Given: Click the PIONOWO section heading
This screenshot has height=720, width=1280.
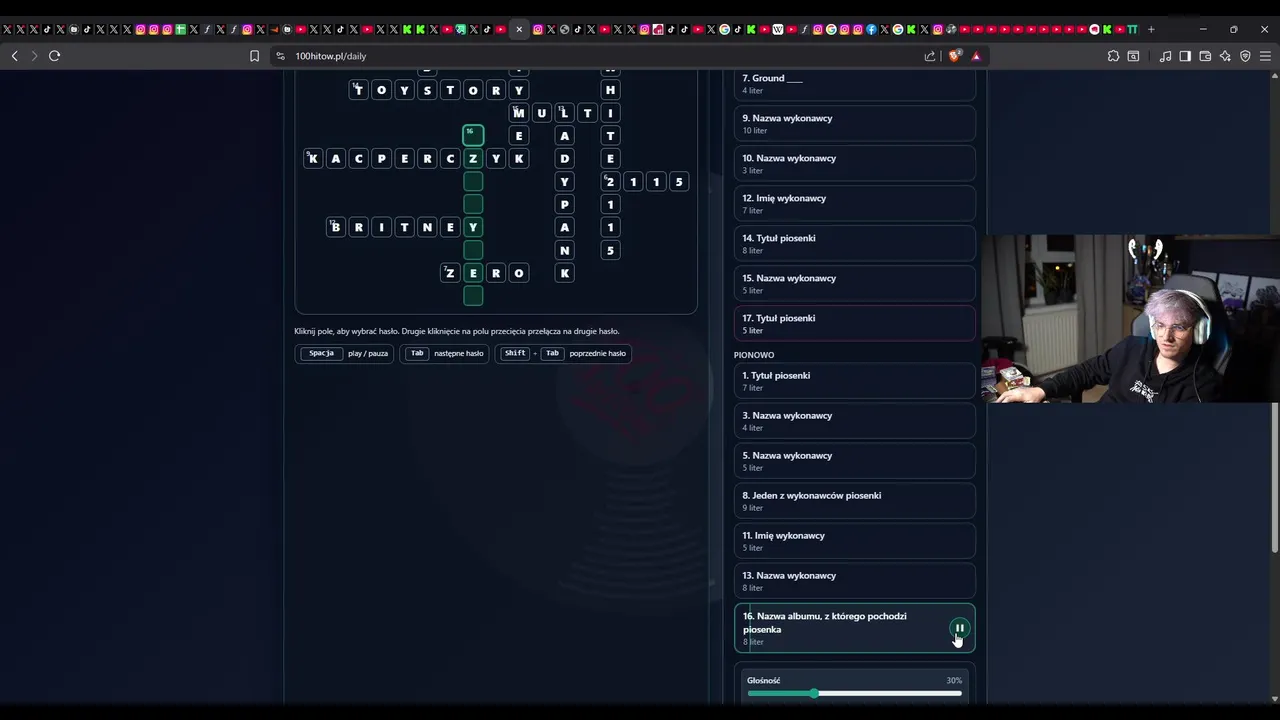Looking at the screenshot, I should (754, 355).
